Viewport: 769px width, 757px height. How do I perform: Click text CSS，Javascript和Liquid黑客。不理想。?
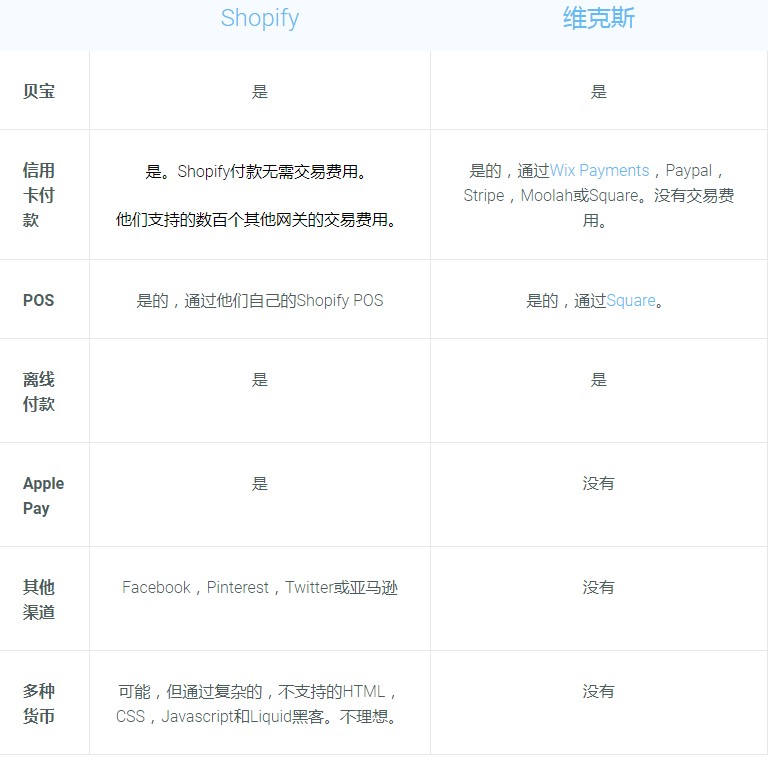click(x=256, y=717)
